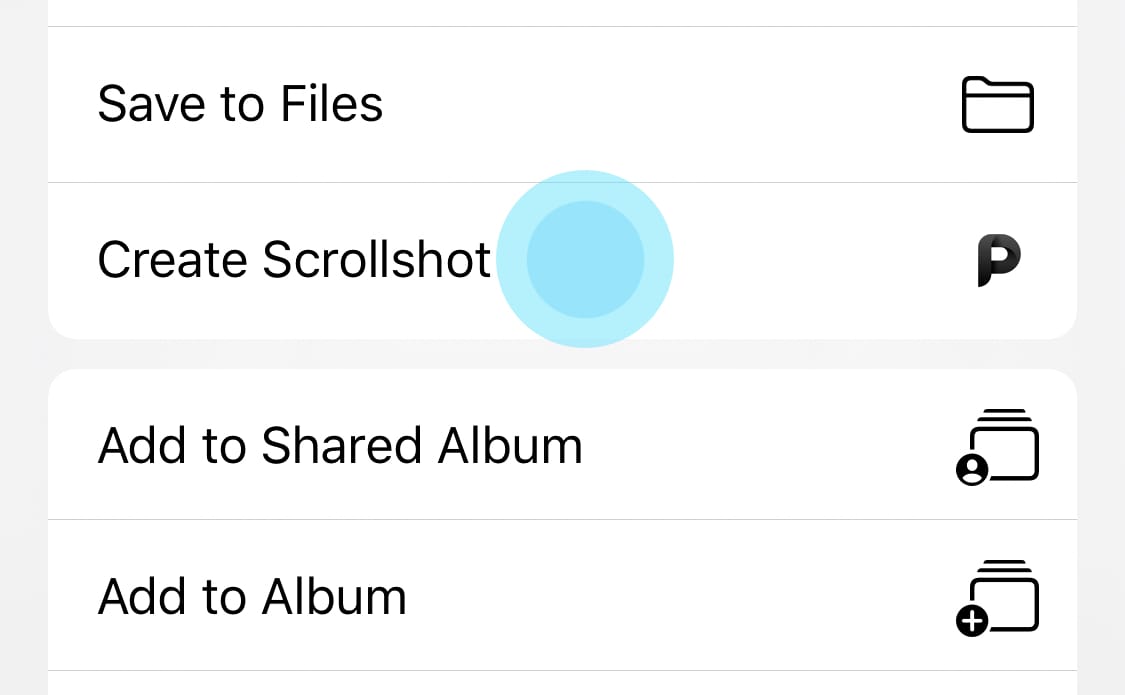Screen dimensions: 1125x695
Task: Tap the "Add to Album" text
Action: pos(252,597)
